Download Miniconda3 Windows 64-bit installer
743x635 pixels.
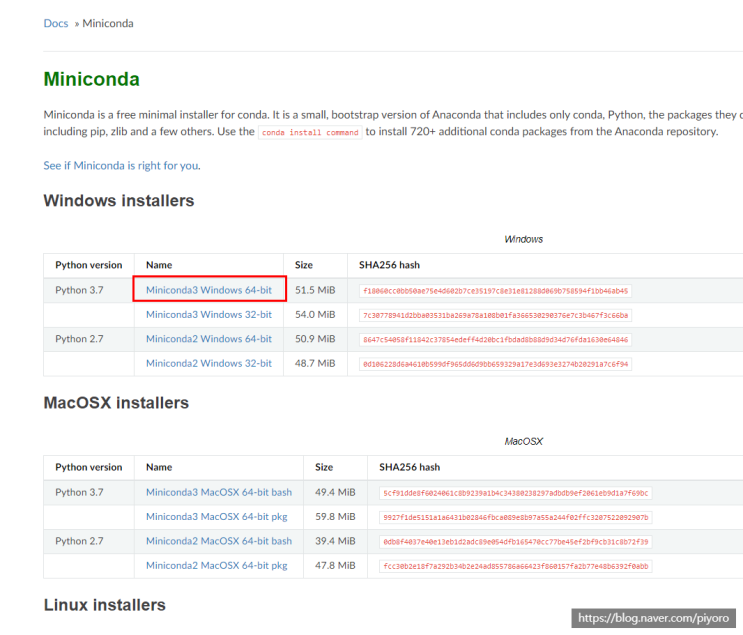(208, 290)
